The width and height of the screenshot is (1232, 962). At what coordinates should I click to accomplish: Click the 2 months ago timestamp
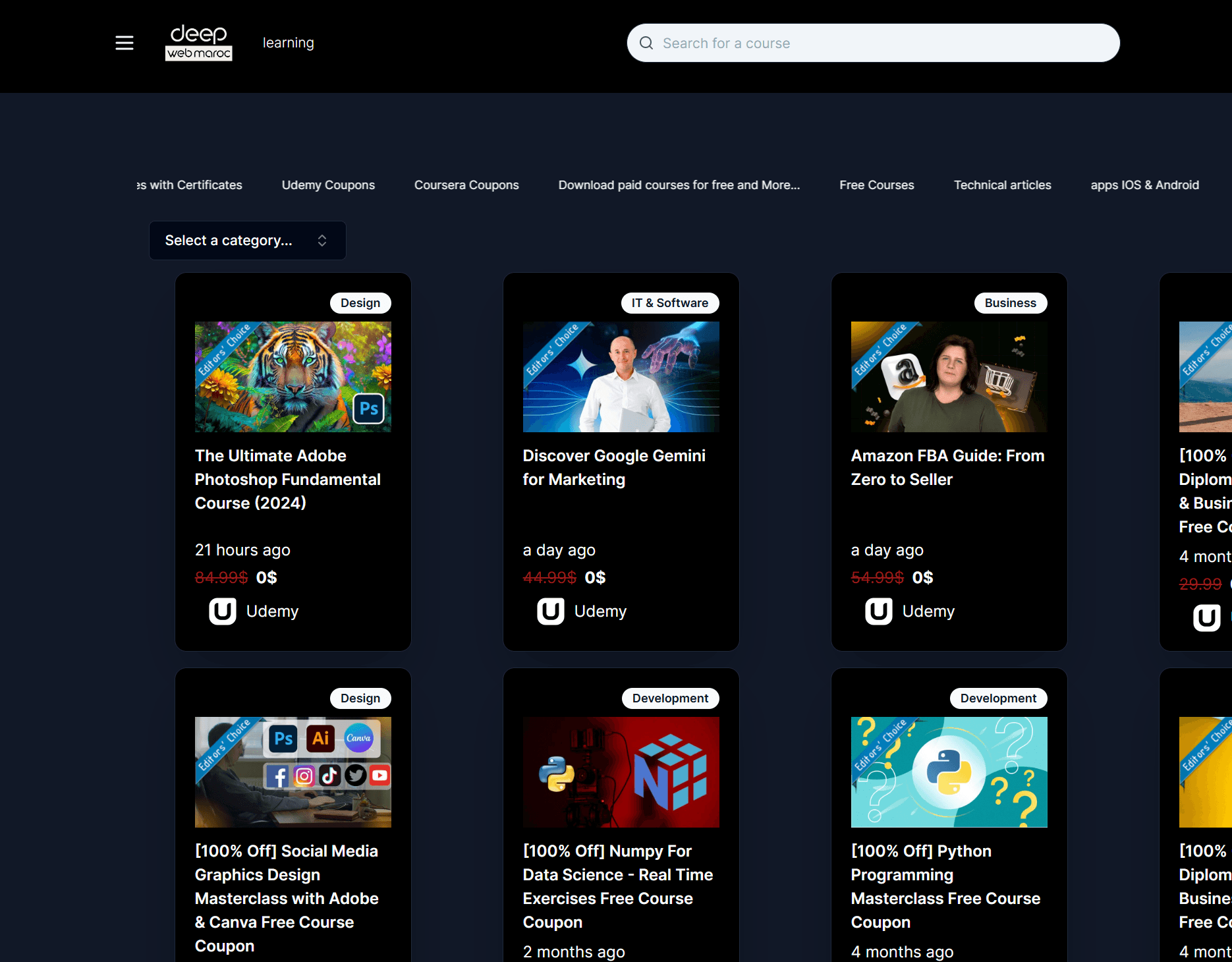574,952
